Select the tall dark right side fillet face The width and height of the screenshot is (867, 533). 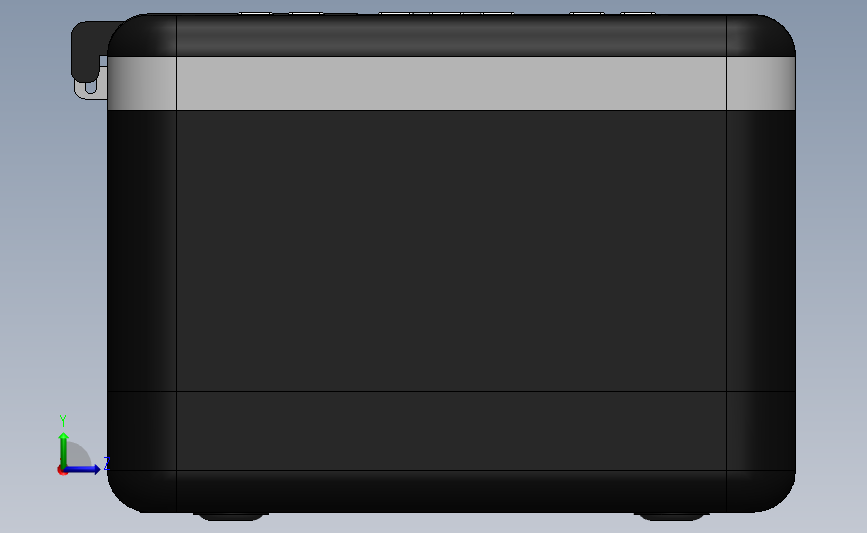[x=761, y=250]
